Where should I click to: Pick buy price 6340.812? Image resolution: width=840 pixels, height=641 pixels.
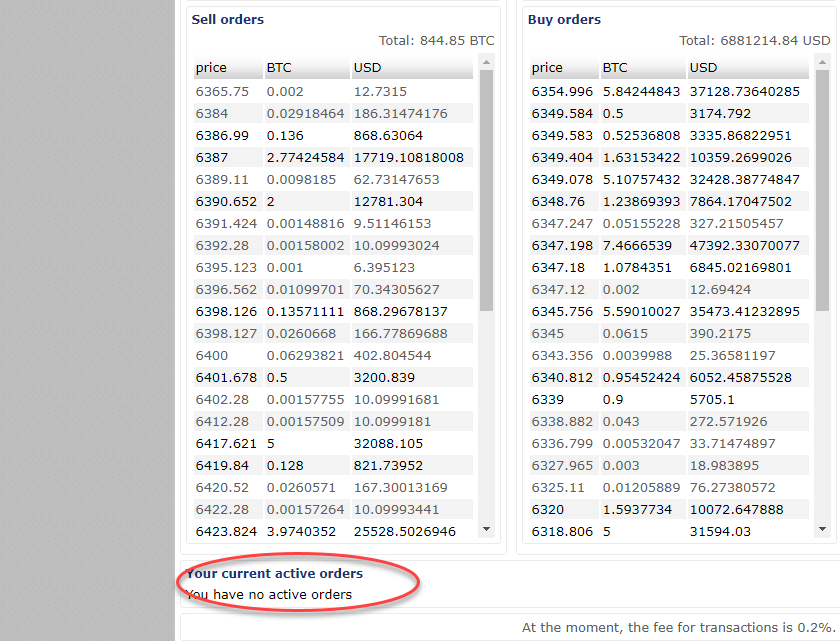[562, 377]
